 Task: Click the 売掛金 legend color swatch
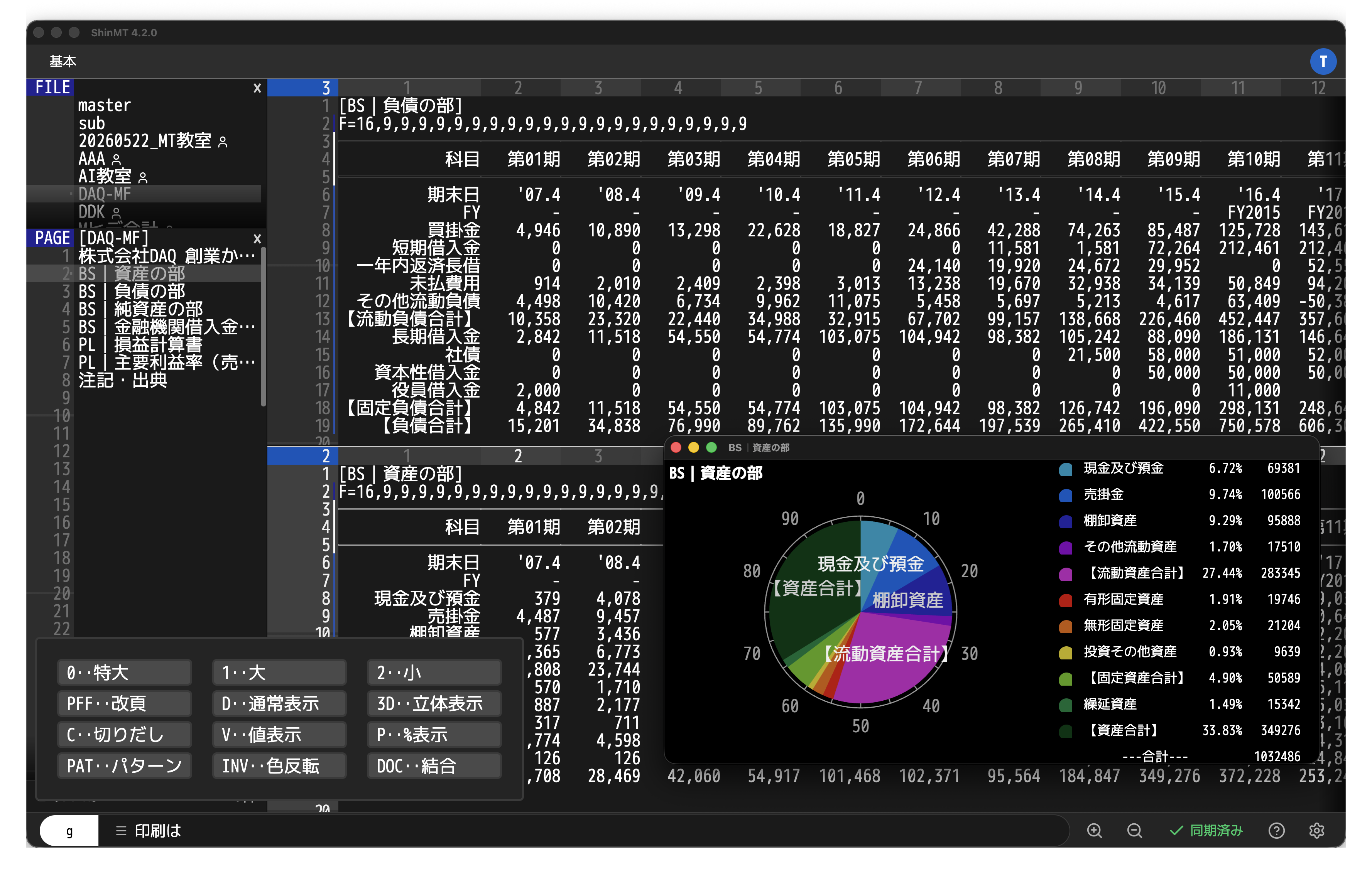click(x=1066, y=496)
